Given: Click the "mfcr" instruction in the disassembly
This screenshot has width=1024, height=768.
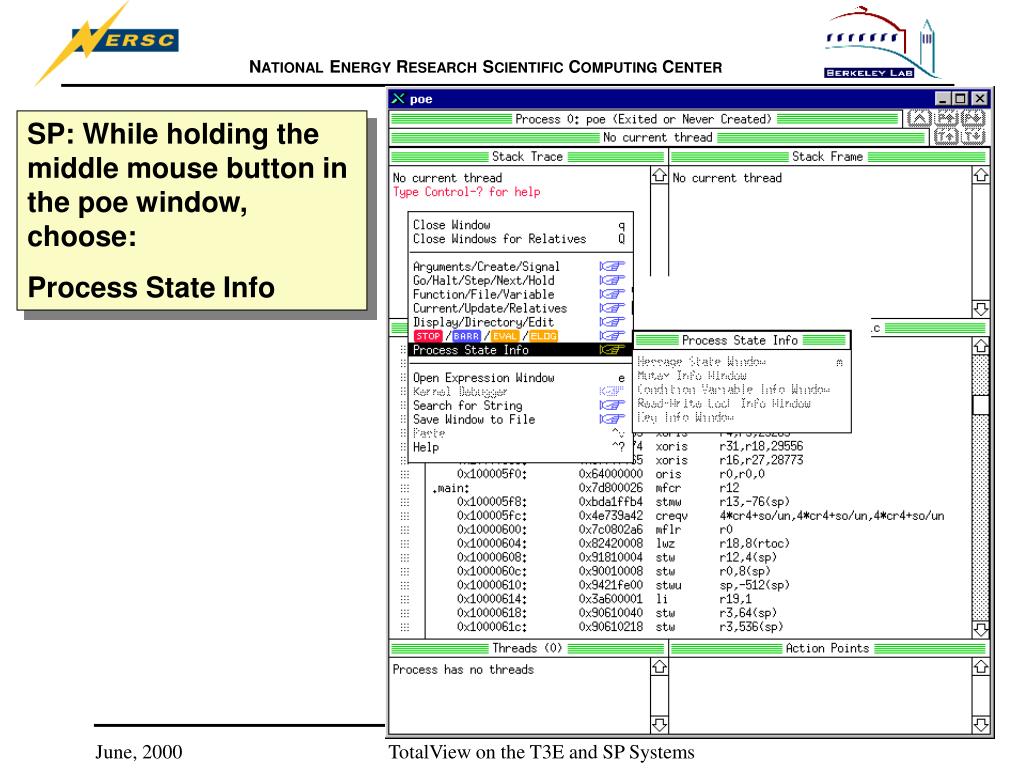Looking at the screenshot, I should tap(668, 488).
